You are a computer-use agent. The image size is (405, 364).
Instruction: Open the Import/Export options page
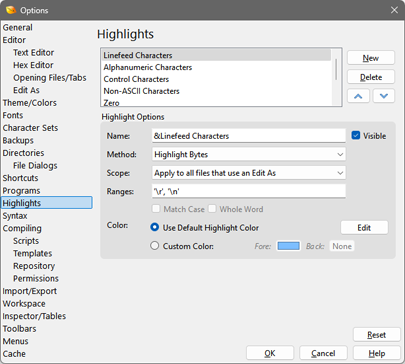tap(30, 291)
